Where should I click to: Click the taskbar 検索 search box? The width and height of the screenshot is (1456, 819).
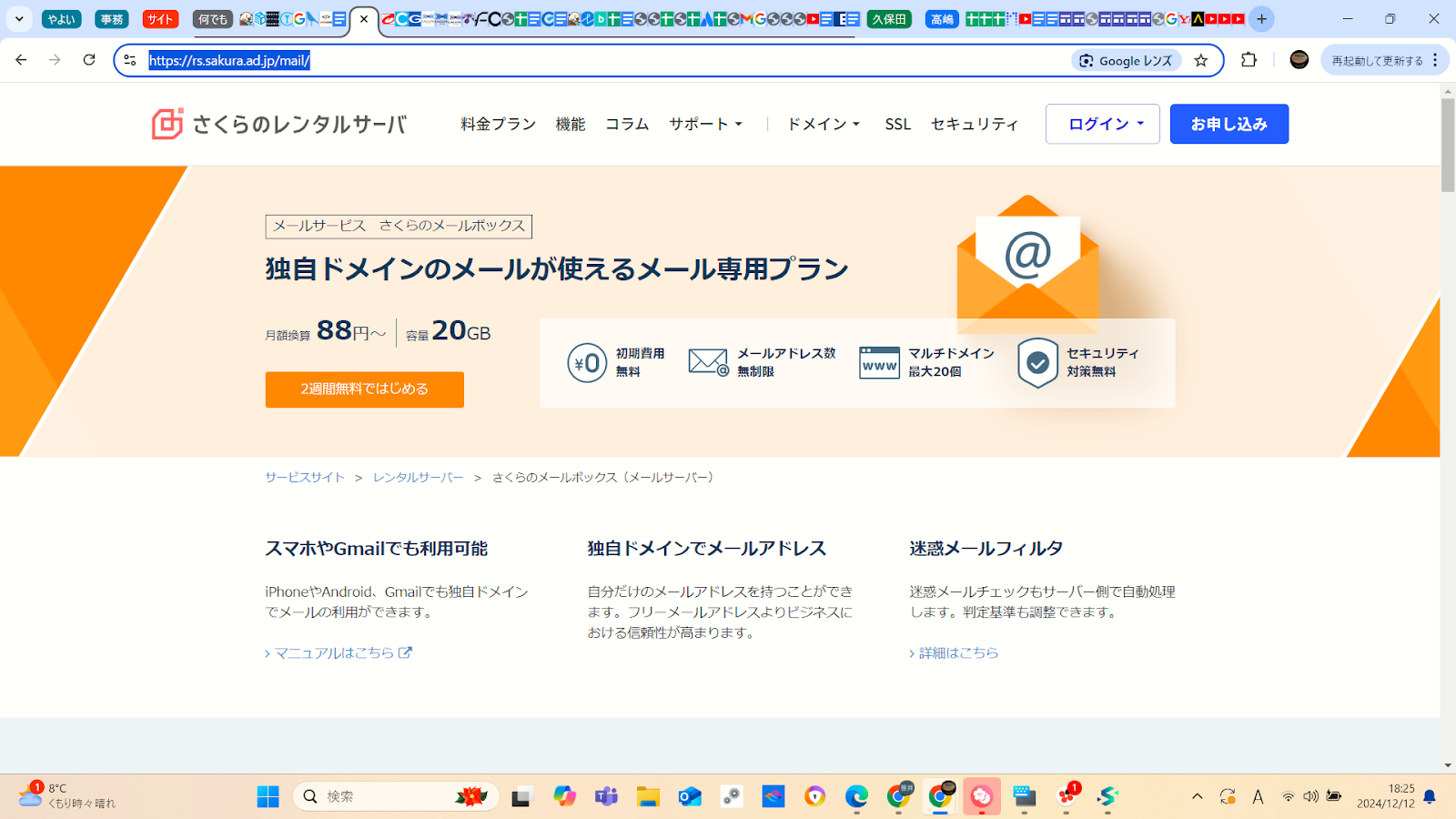click(x=396, y=796)
